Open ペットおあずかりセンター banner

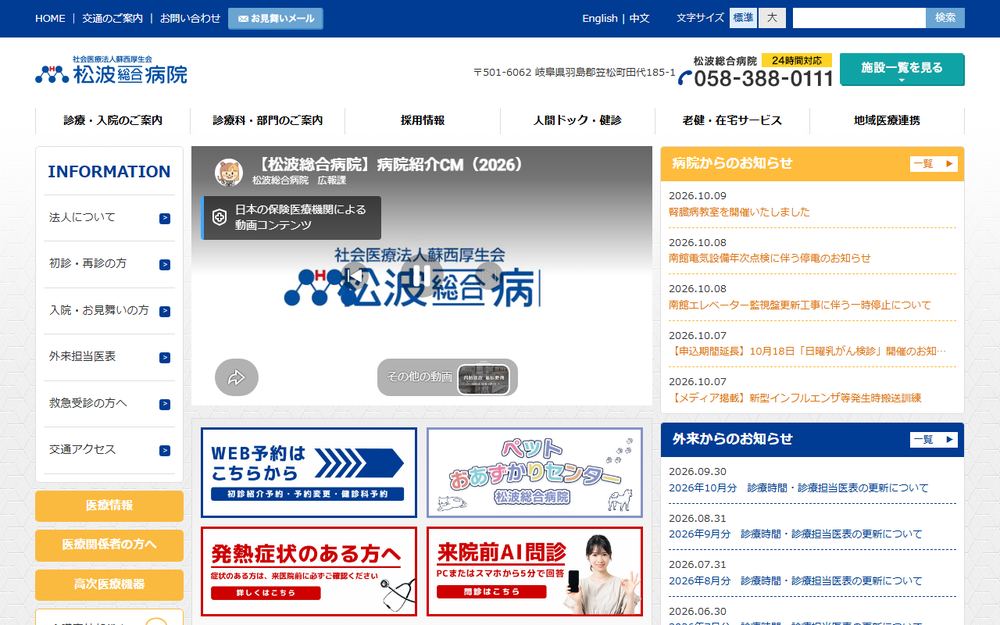click(534, 473)
